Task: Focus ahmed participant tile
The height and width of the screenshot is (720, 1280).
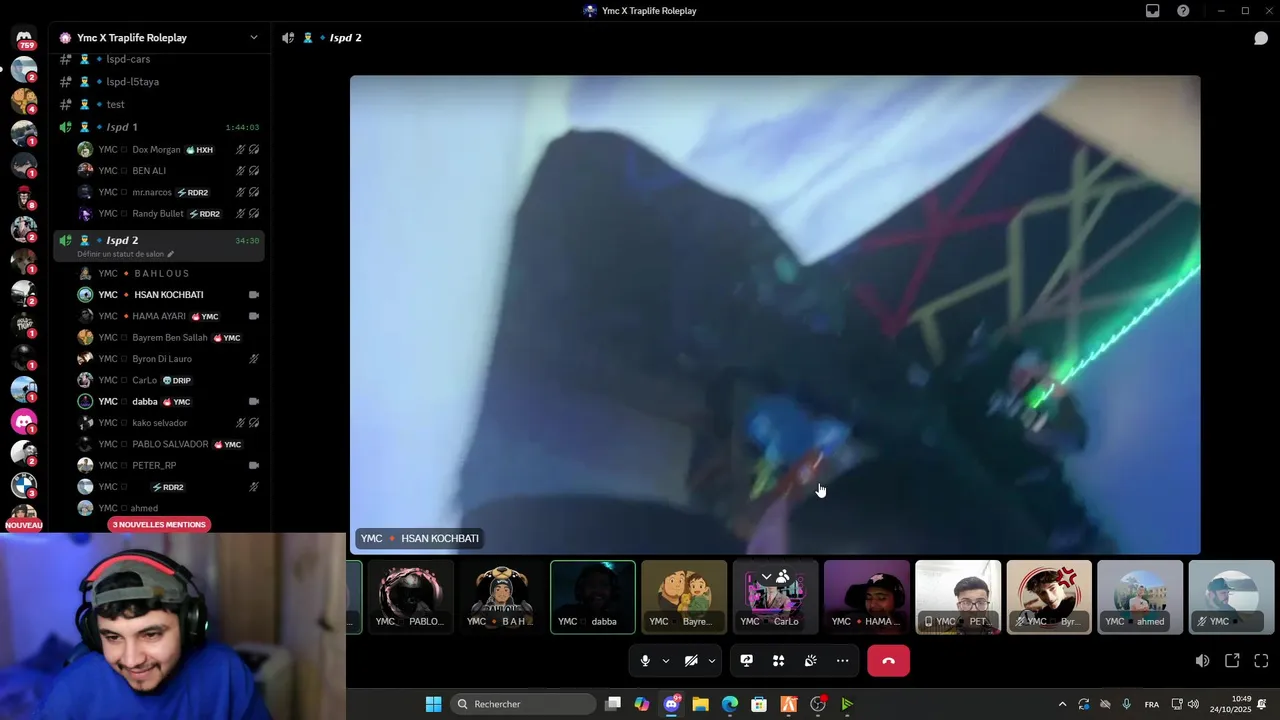Action: (x=1140, y=597)
